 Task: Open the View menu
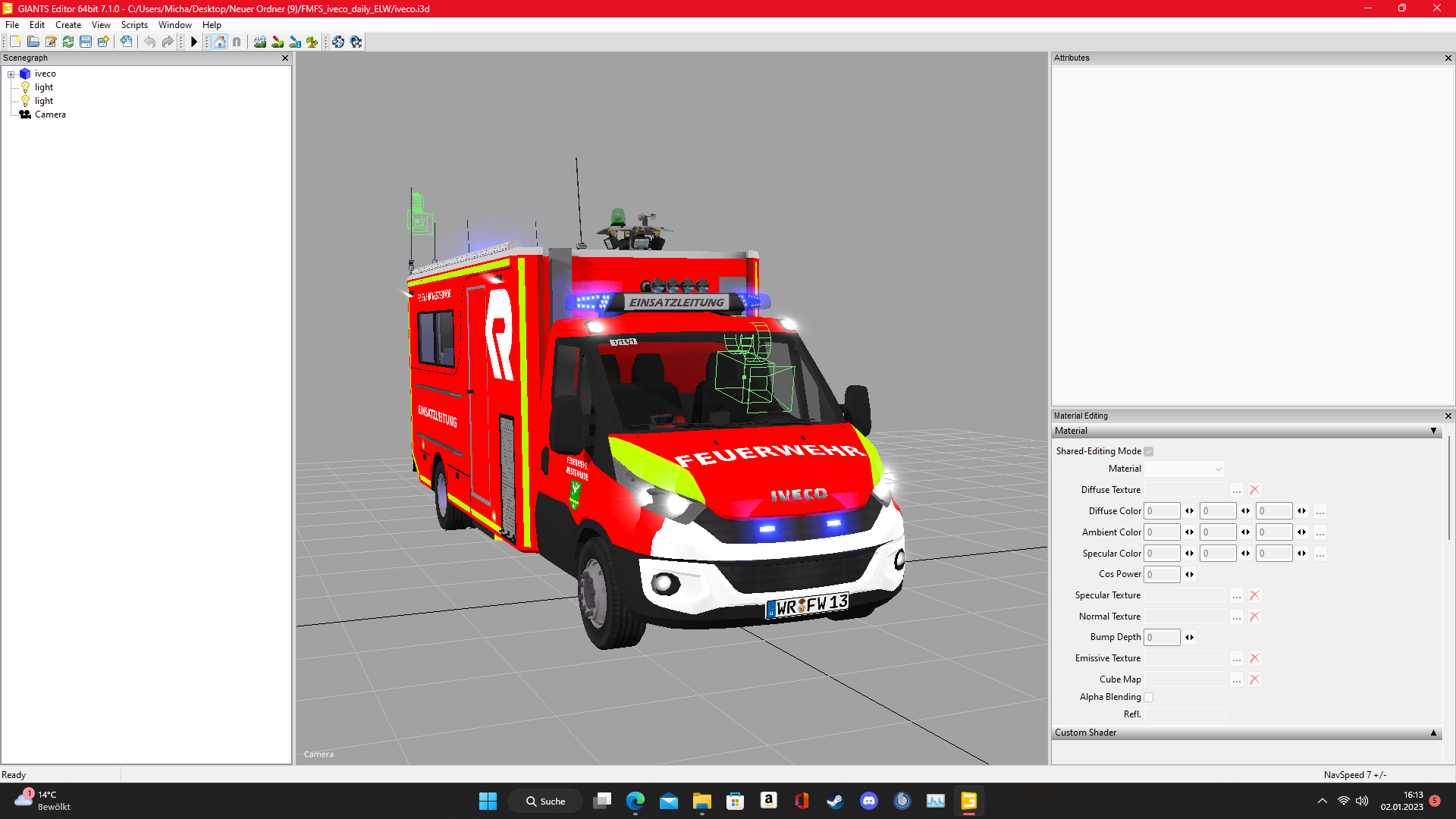[101, 25]
